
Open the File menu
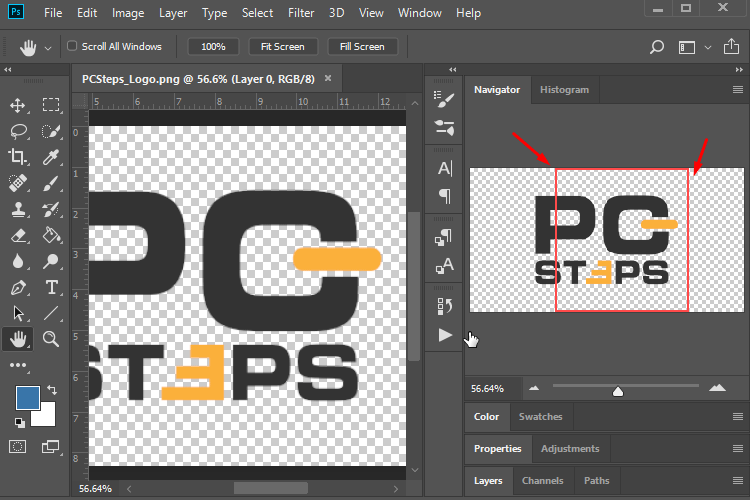53,13
